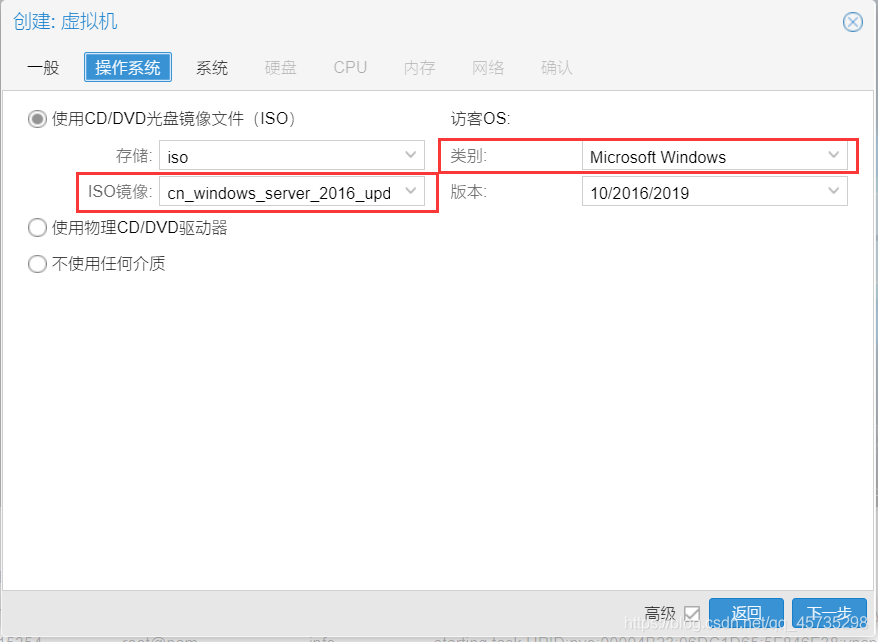Go to the 内存 tab
This screenshot has height=642, width=878.
[x=419, y=68]
